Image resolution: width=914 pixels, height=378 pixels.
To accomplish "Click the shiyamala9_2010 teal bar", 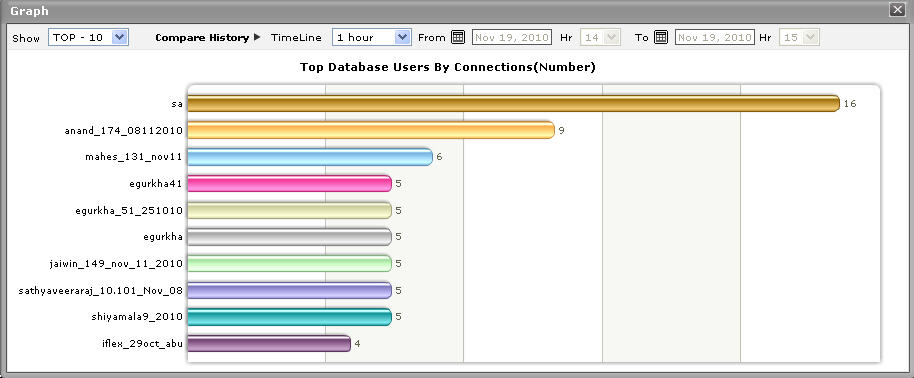I will [x=290, y=317].
